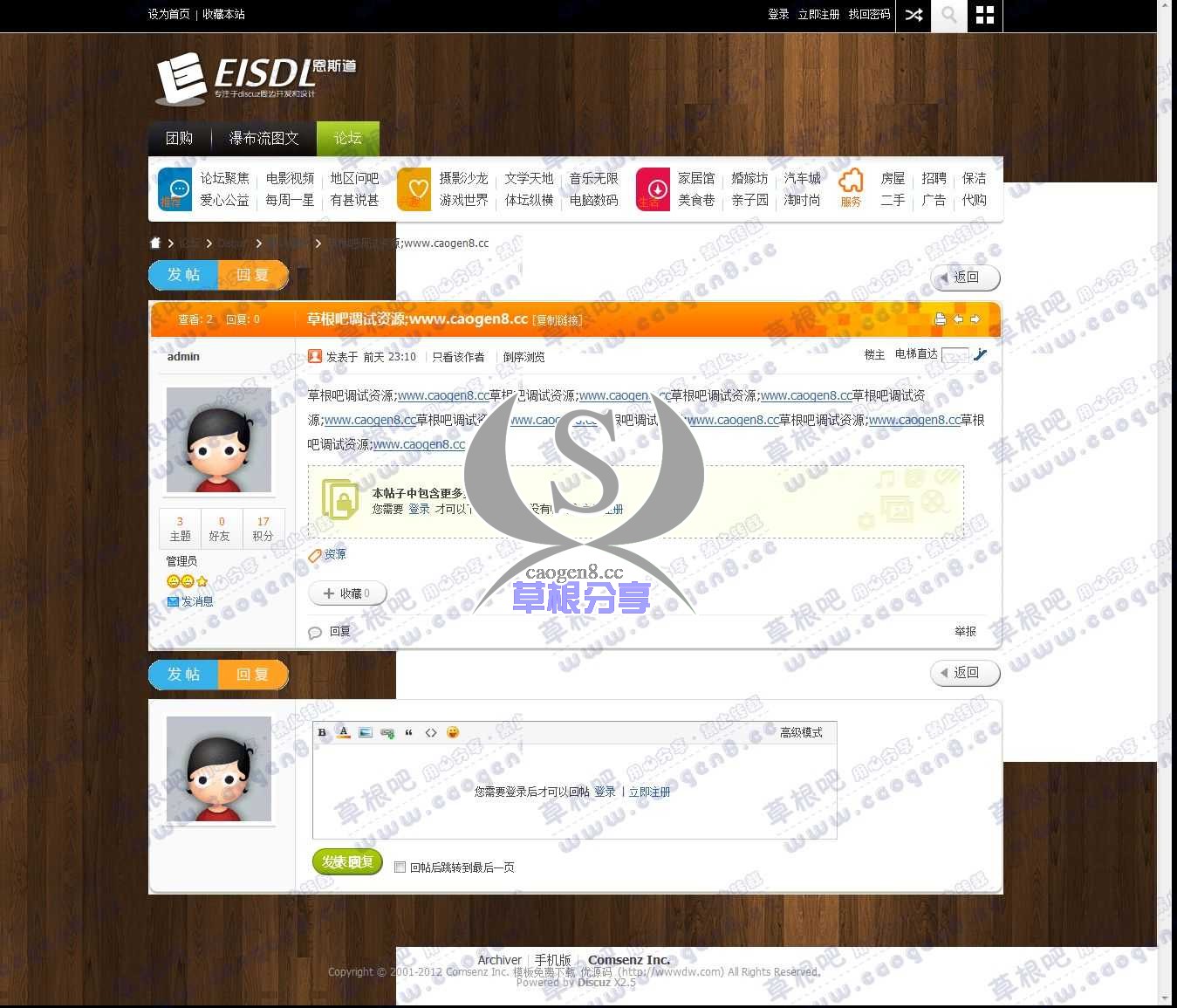Open the smiley picker in reply editor
Viewport: 1177px width, 1008px height.
[453, 732]
